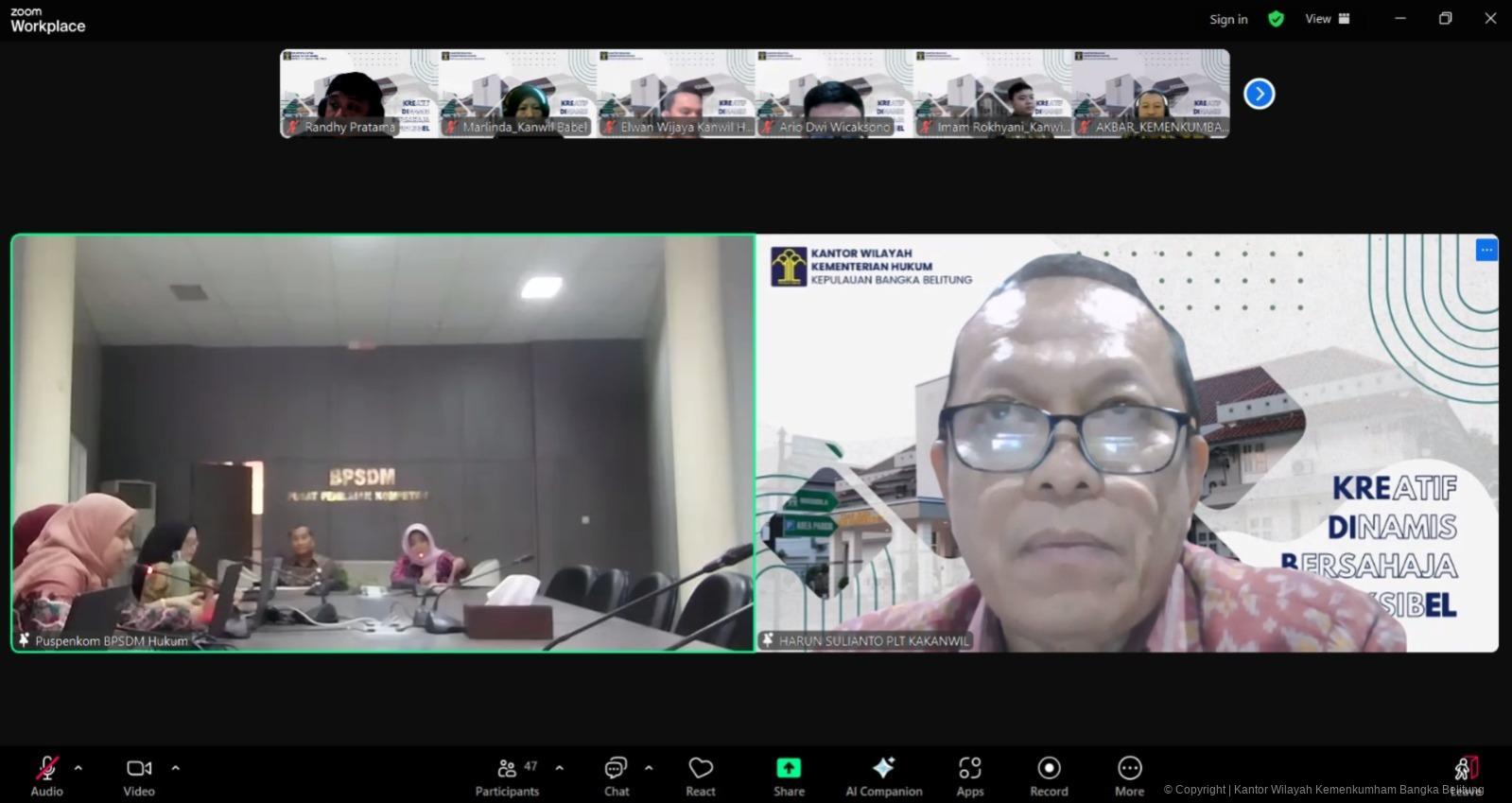Screen dimensions: 1512x803
Task: Click the green encryption shield icon
Action: [x=1276, y=19]
